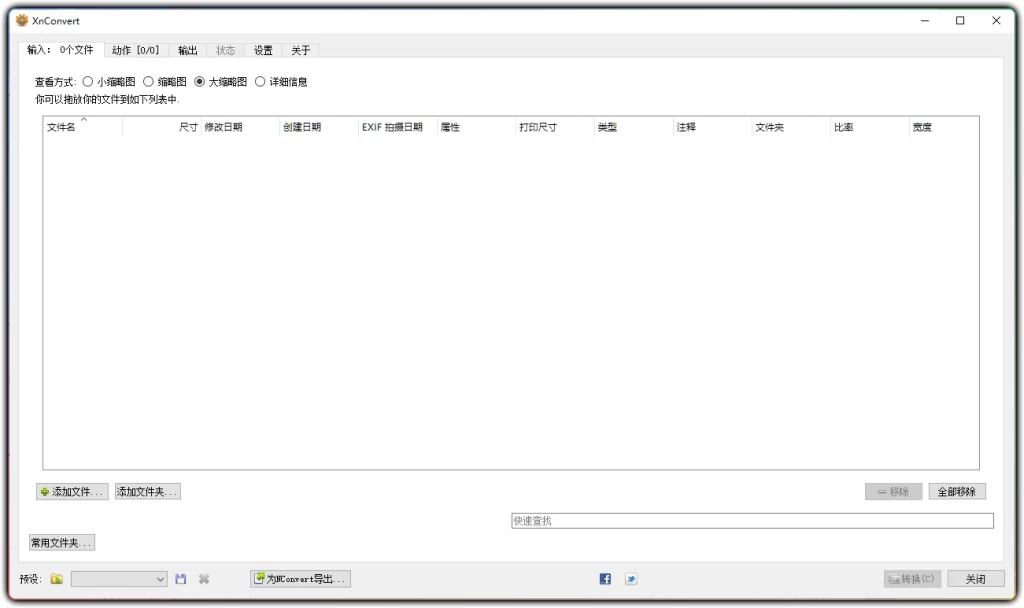Sort by the 打印尺寸 column header
This screenshot has height=608, width=1024.
(x=554, y=127)
